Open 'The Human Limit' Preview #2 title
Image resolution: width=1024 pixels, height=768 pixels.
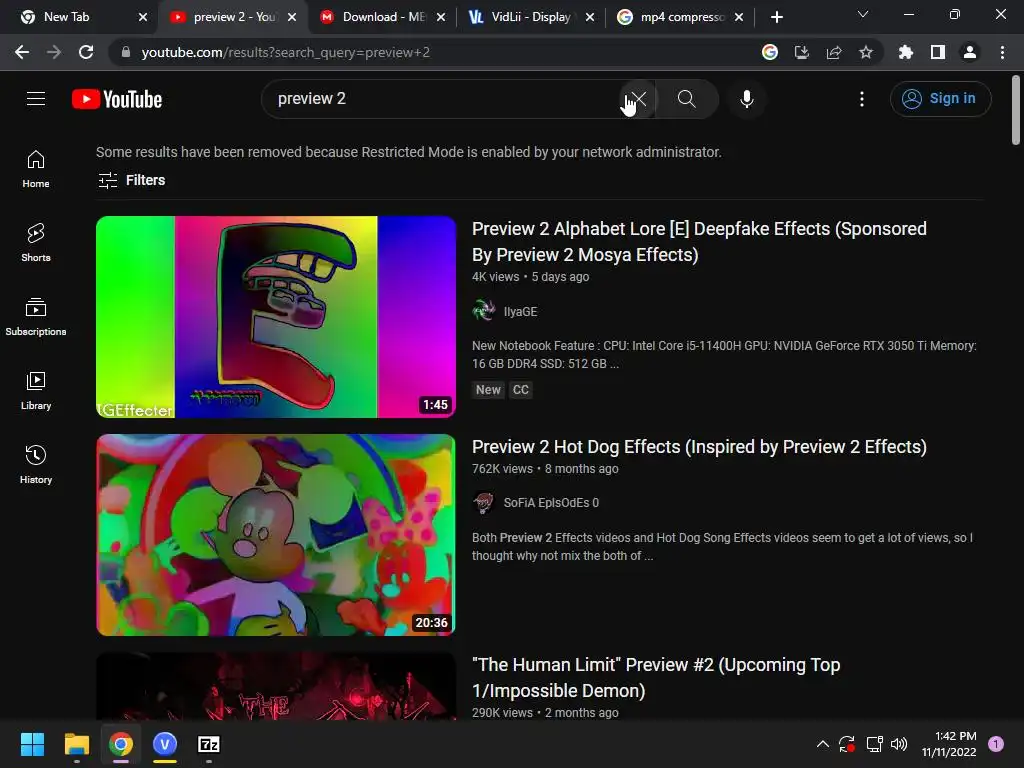point(656,677)
